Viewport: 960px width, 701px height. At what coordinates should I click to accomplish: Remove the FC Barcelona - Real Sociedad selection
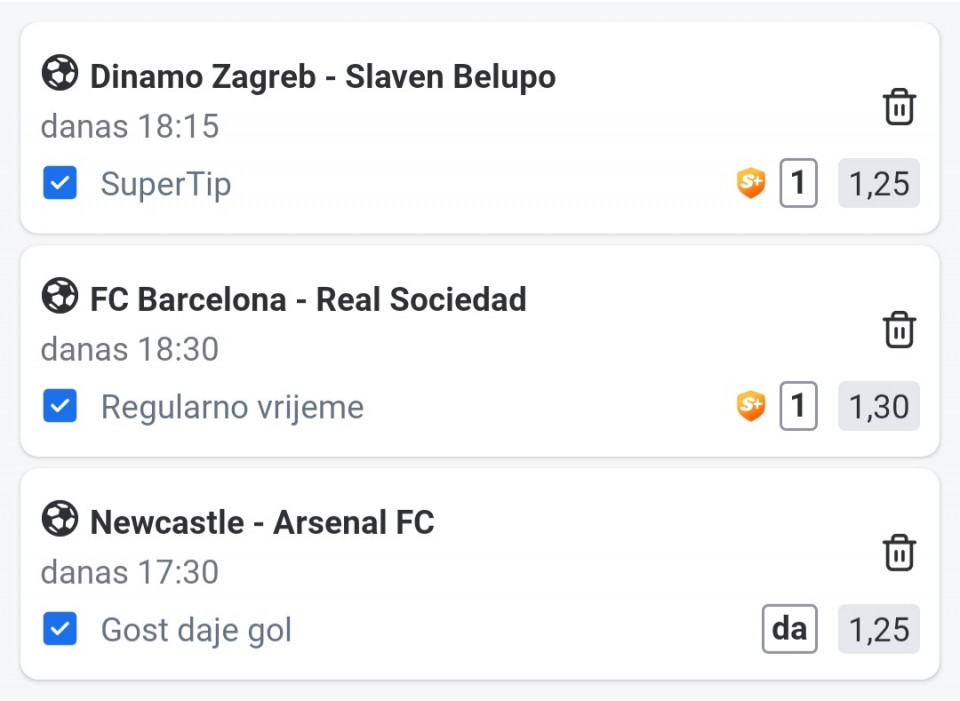[x=899, y=330]
